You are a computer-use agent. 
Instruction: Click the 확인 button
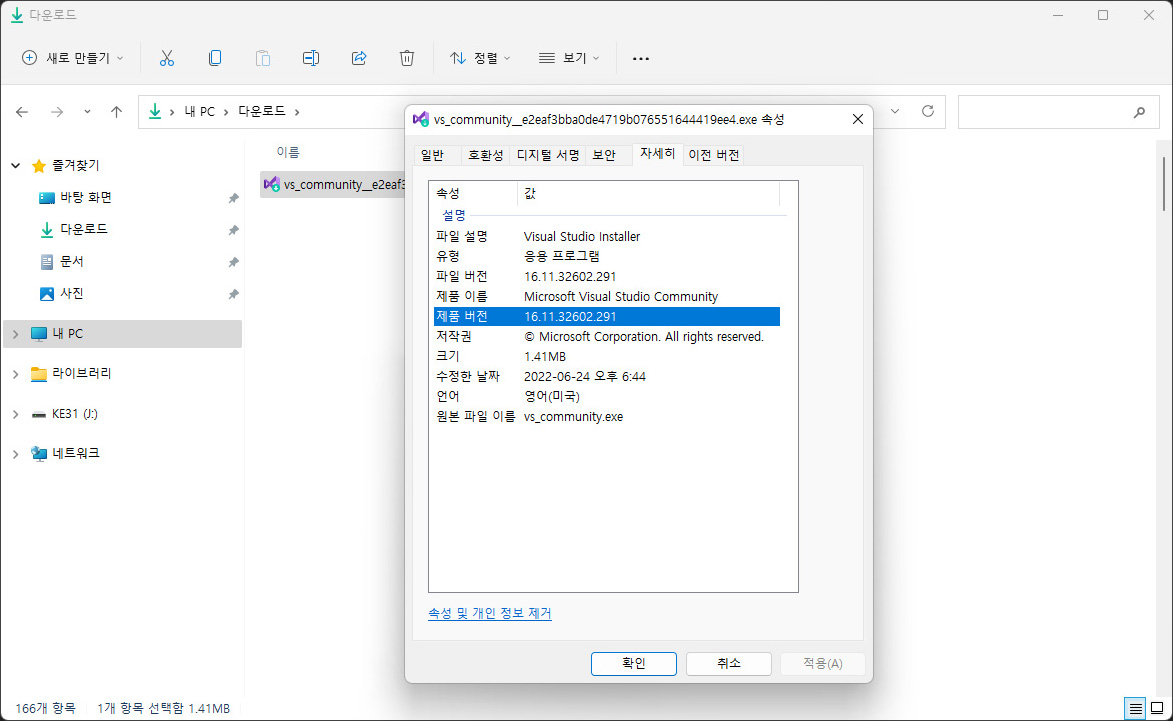tap(634, 663)
